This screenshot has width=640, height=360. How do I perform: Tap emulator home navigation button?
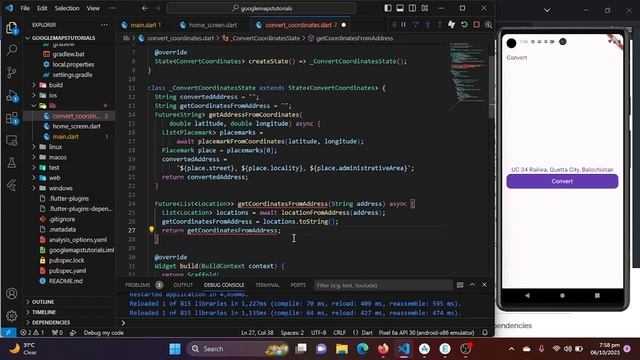coord(562,295)
